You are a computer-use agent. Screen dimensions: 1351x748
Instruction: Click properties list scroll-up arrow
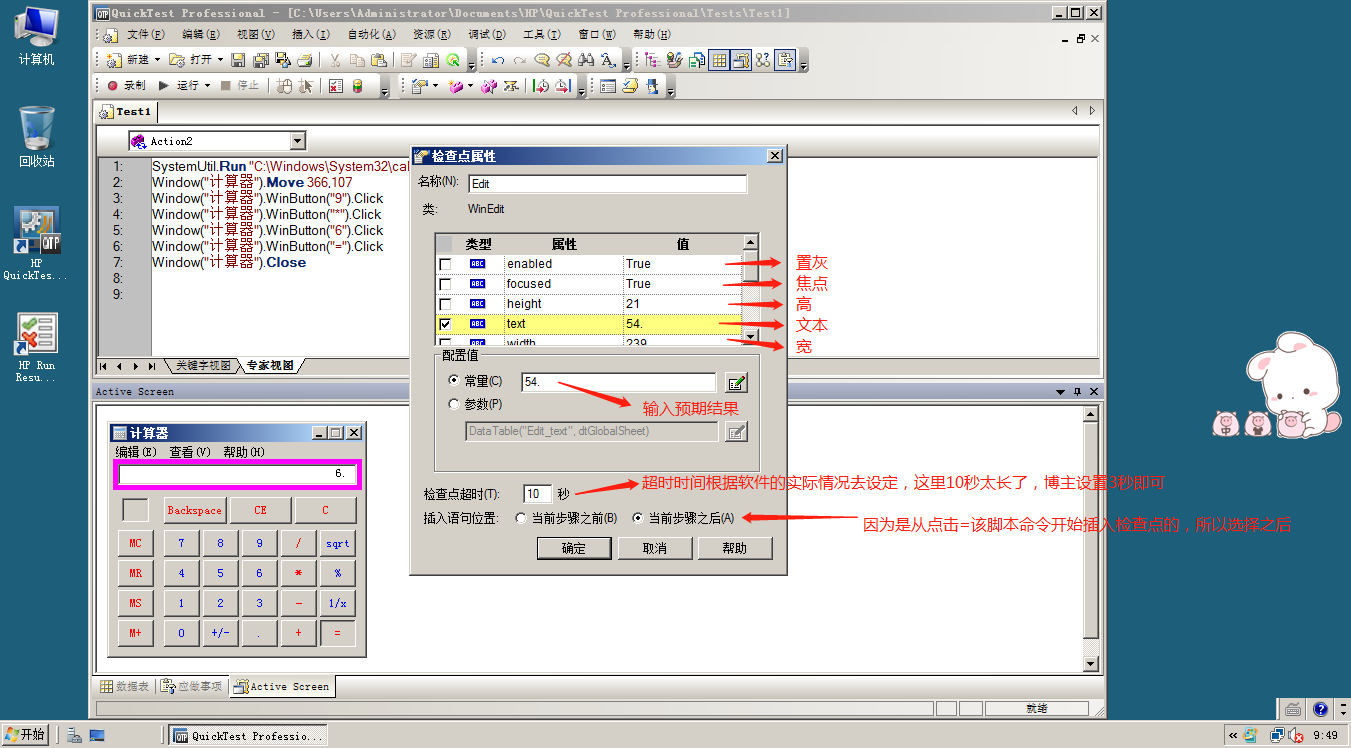750,243
